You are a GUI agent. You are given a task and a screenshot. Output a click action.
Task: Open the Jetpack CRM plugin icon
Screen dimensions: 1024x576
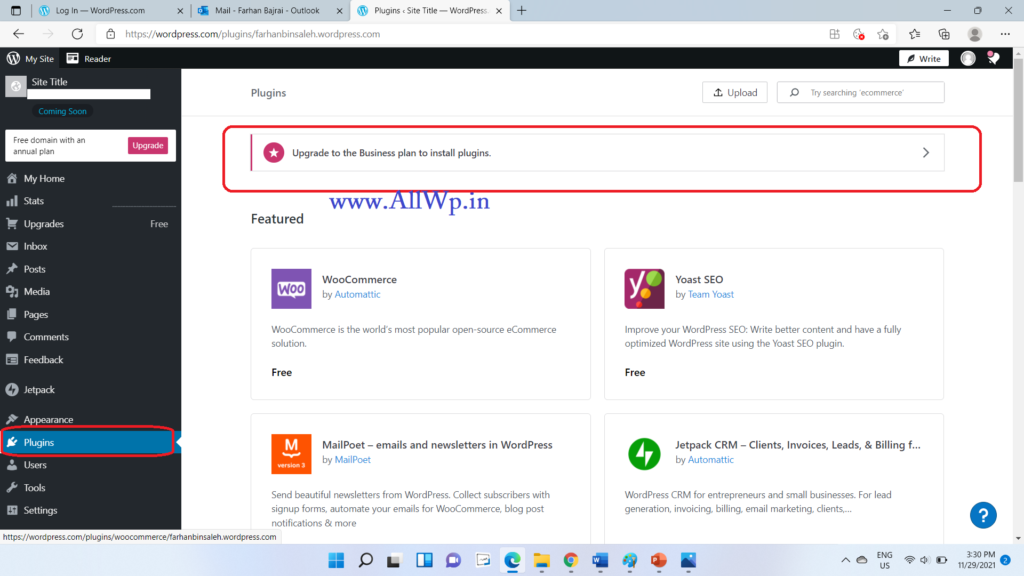644,454
